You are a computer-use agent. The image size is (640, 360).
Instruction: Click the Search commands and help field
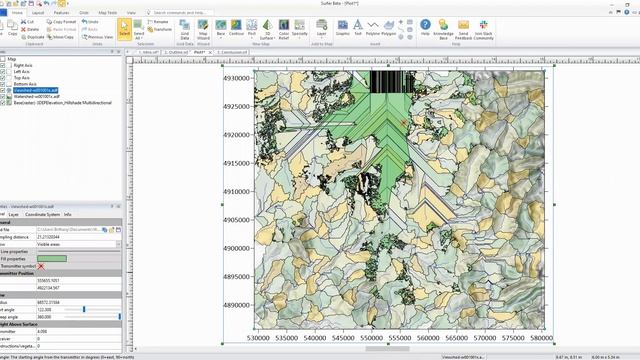(x=179, y=13)
